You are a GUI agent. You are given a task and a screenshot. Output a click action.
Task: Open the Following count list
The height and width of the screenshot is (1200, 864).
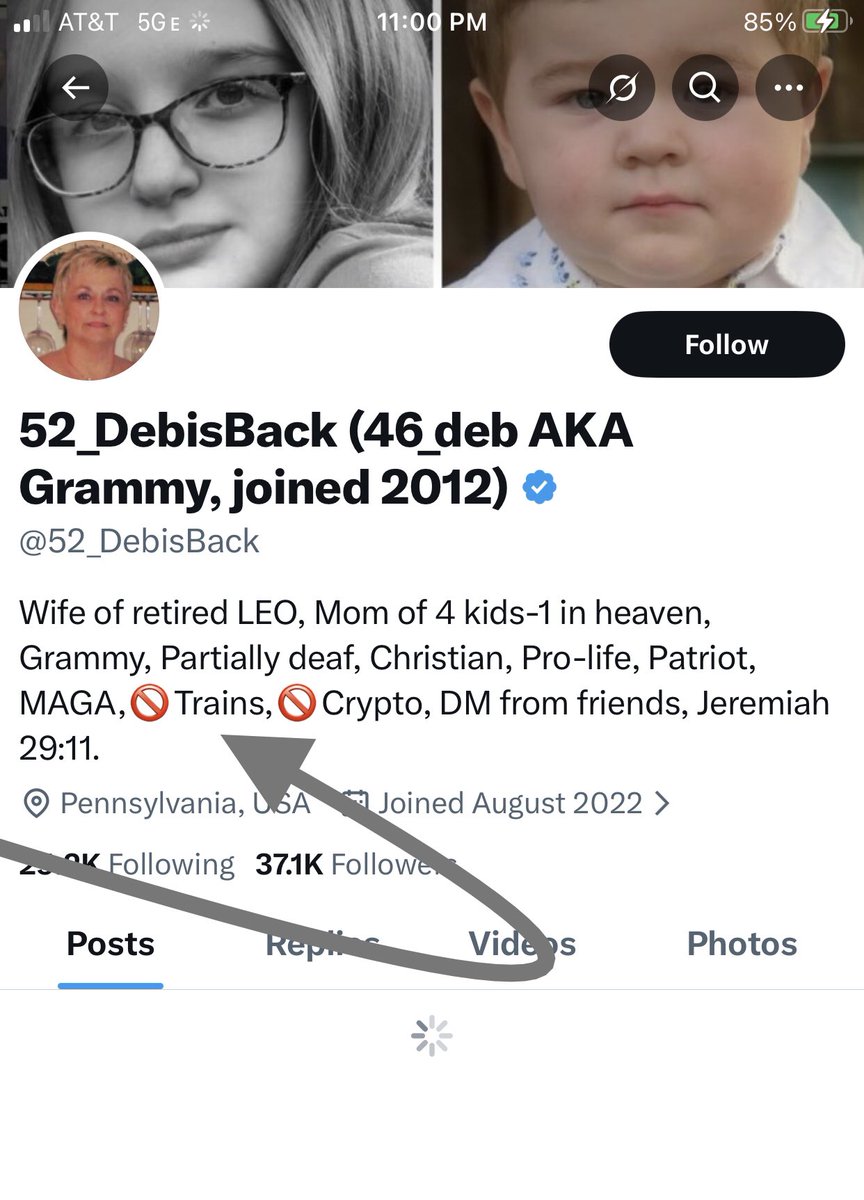click(x=127, y=864)
